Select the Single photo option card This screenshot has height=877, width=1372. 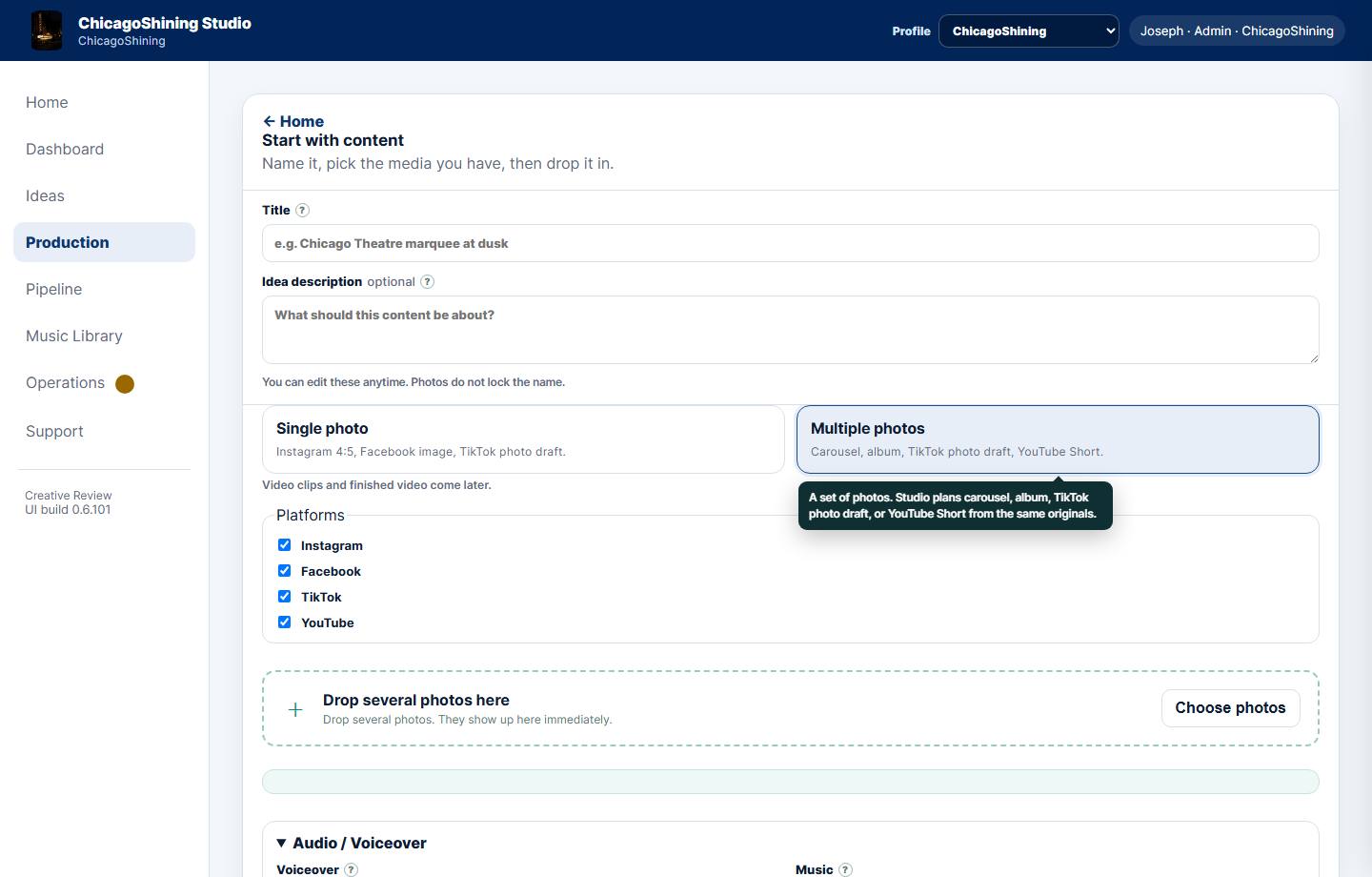523,439
